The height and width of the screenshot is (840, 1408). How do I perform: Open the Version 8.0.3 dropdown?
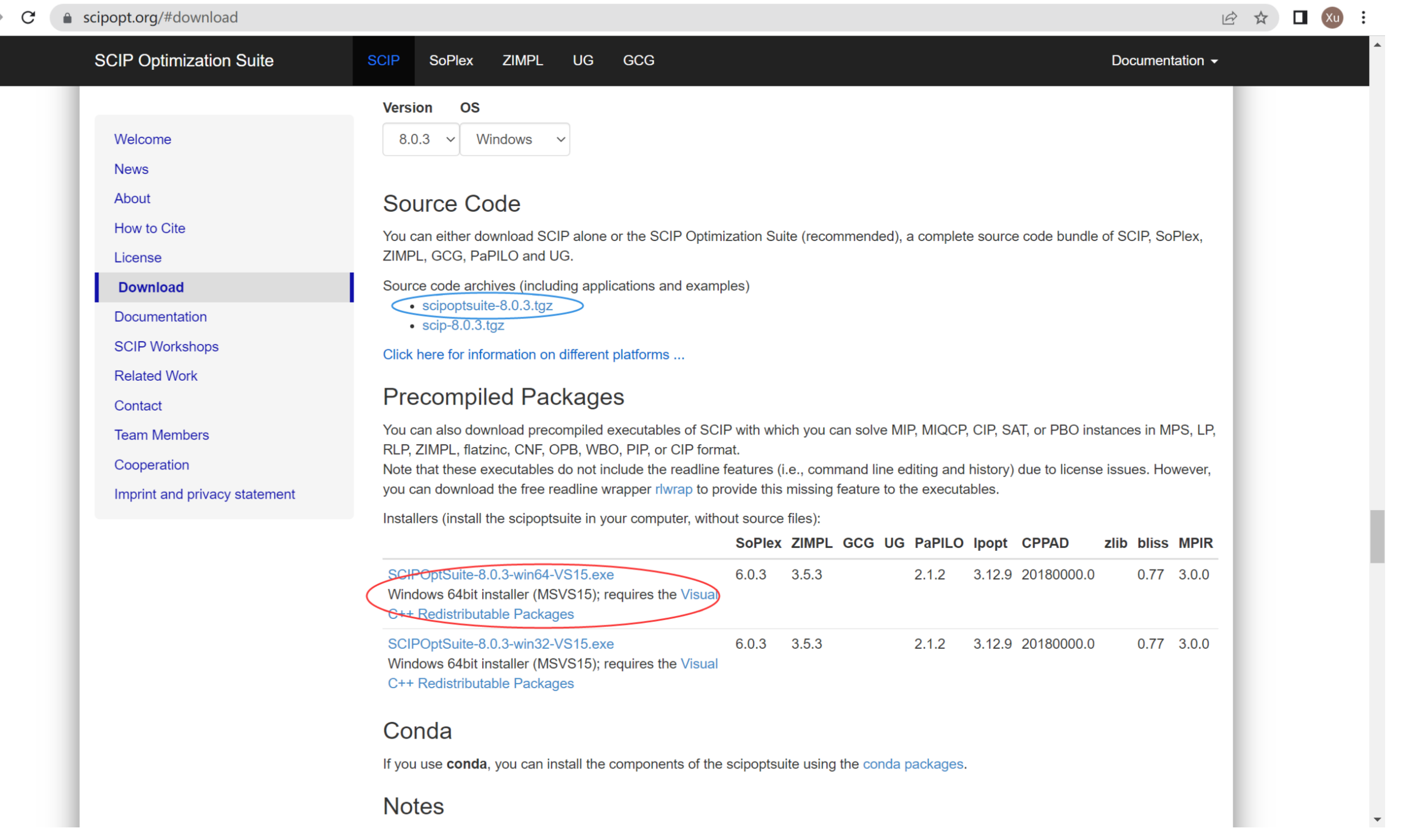[x=421, y=139]
